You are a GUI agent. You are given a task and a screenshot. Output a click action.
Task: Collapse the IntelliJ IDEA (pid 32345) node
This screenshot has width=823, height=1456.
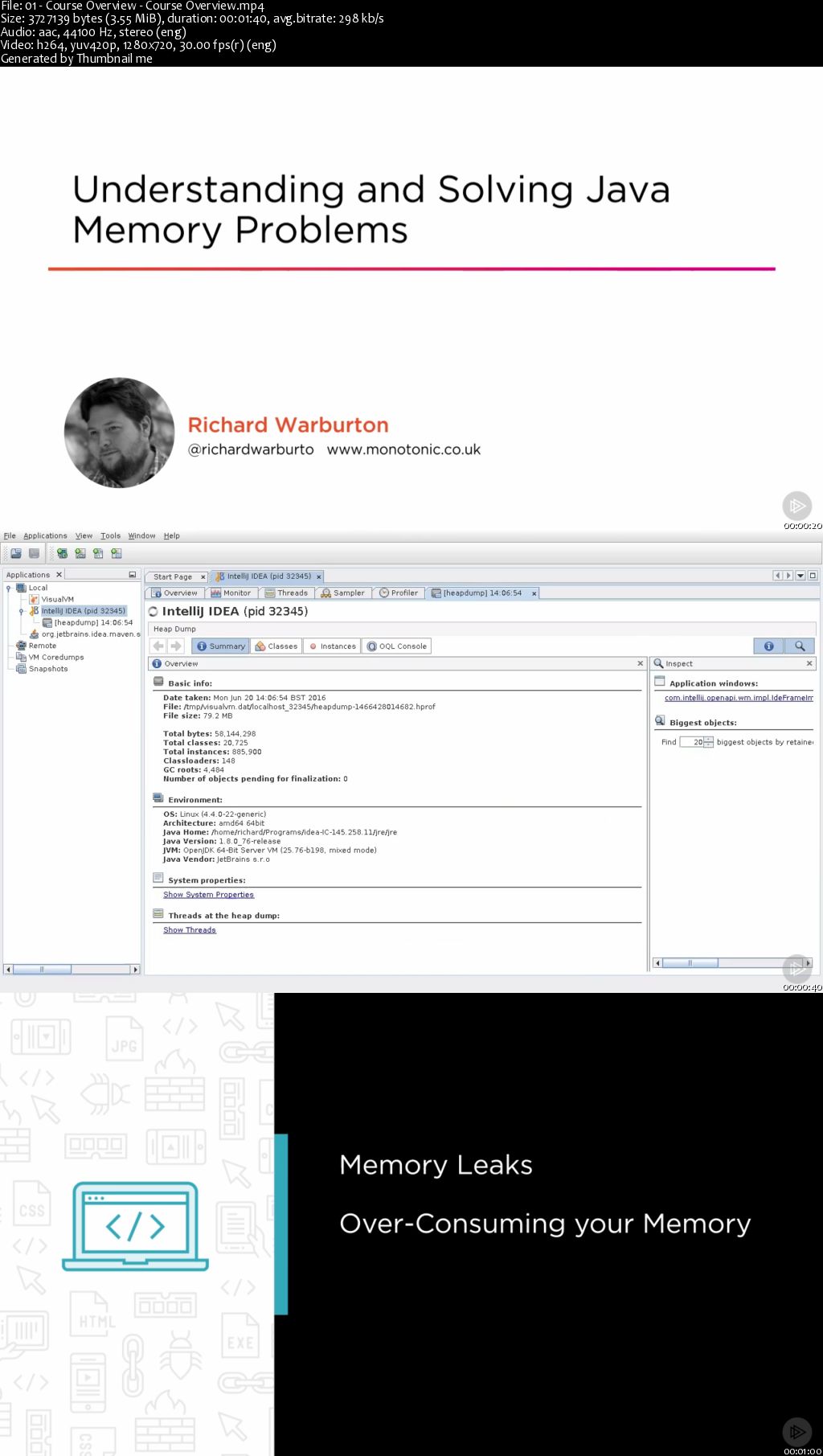[x=22, y=611]
